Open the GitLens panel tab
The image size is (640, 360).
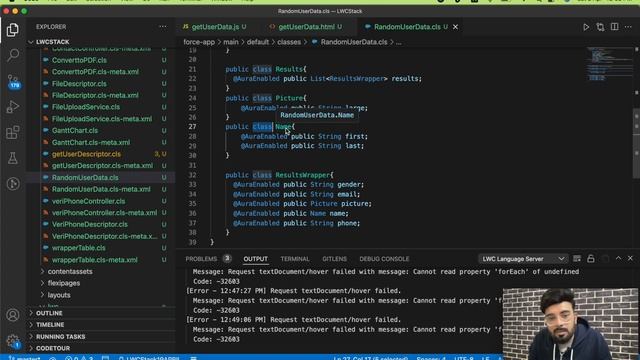pos(334,259)
